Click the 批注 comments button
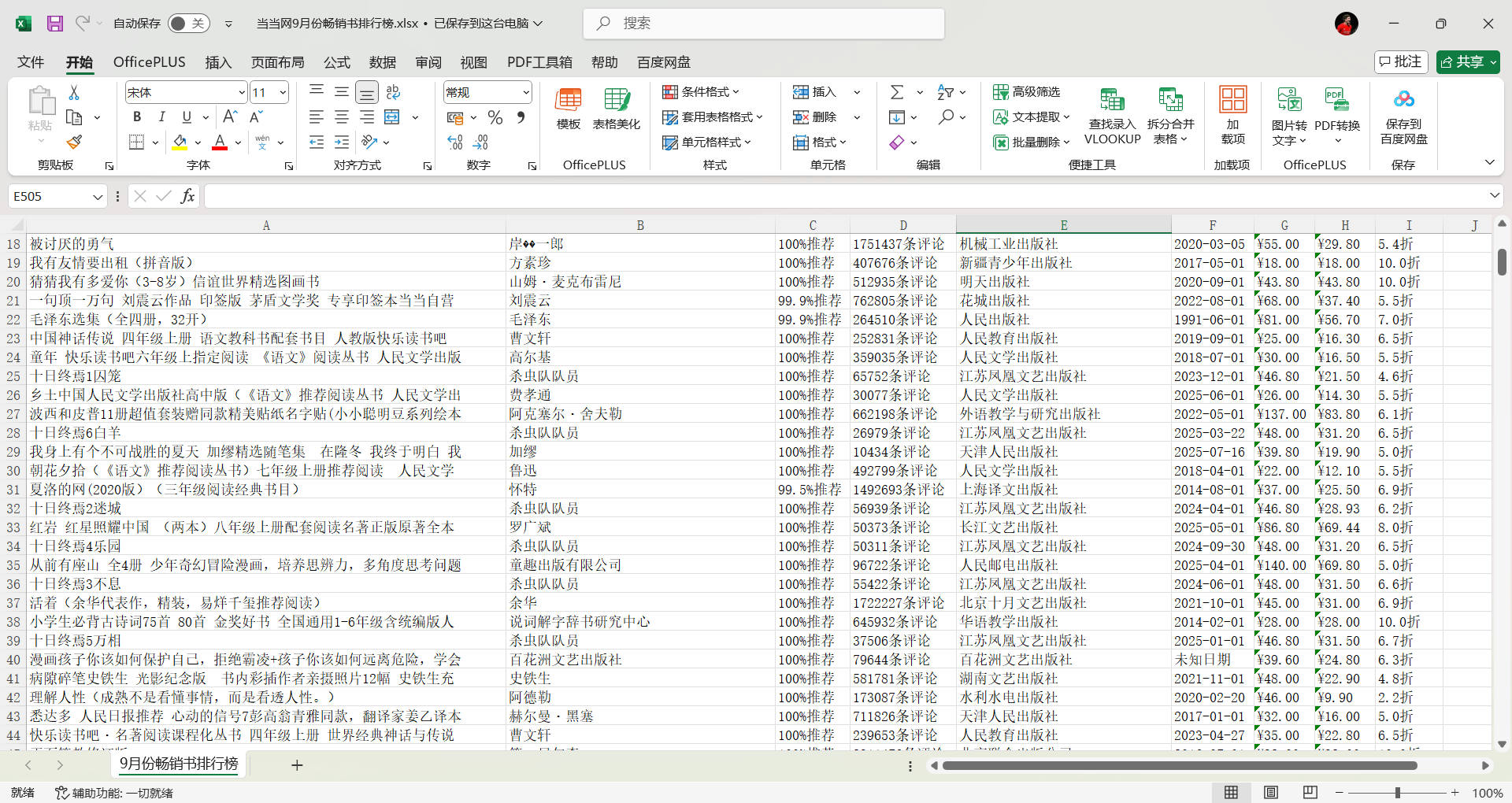Viewport: 1512px width, 803px height. pos(1401,61)
